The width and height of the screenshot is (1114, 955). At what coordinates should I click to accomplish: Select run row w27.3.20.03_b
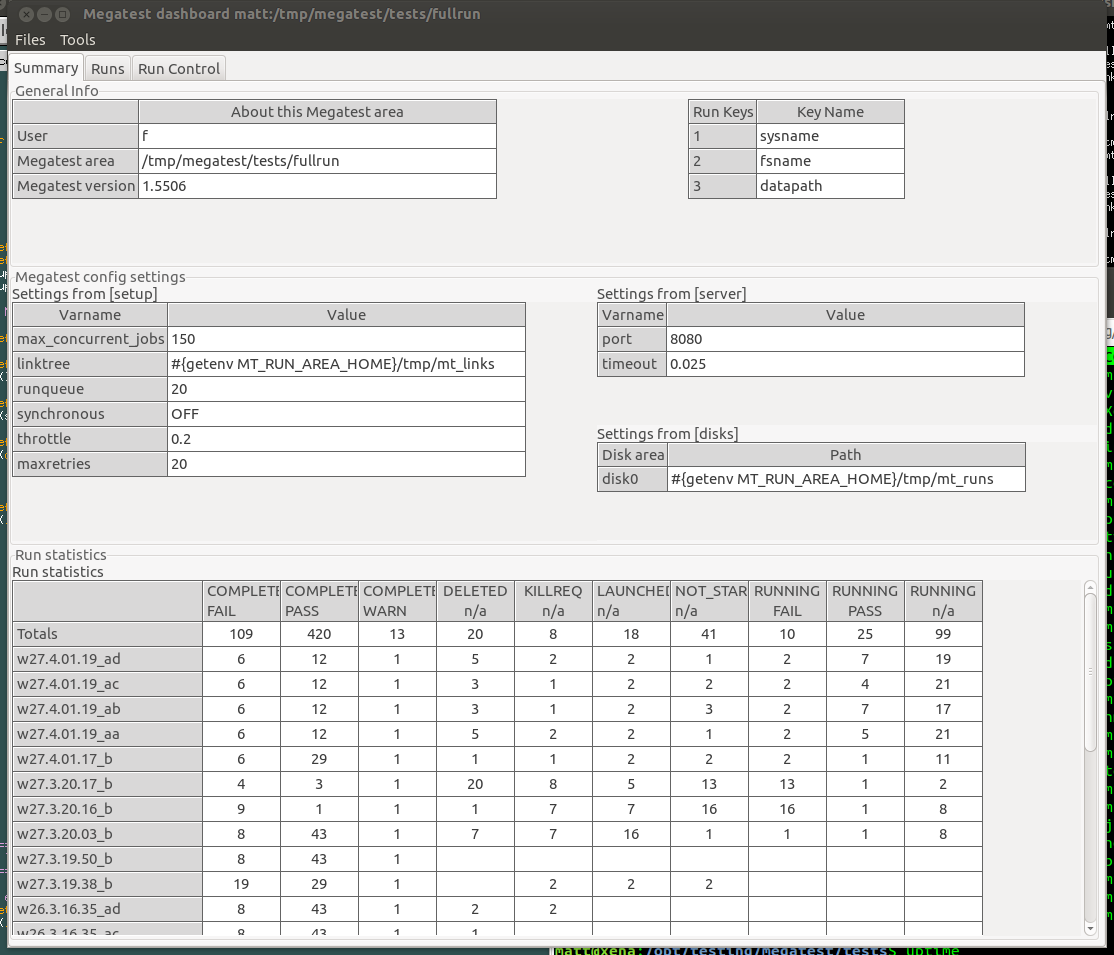point(107,833)
